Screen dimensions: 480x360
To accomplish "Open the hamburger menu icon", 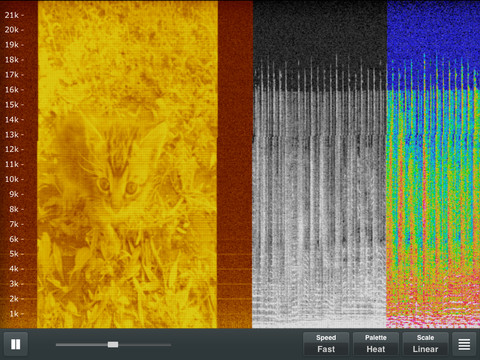I will pyautogui.click(x=464, y=344).
